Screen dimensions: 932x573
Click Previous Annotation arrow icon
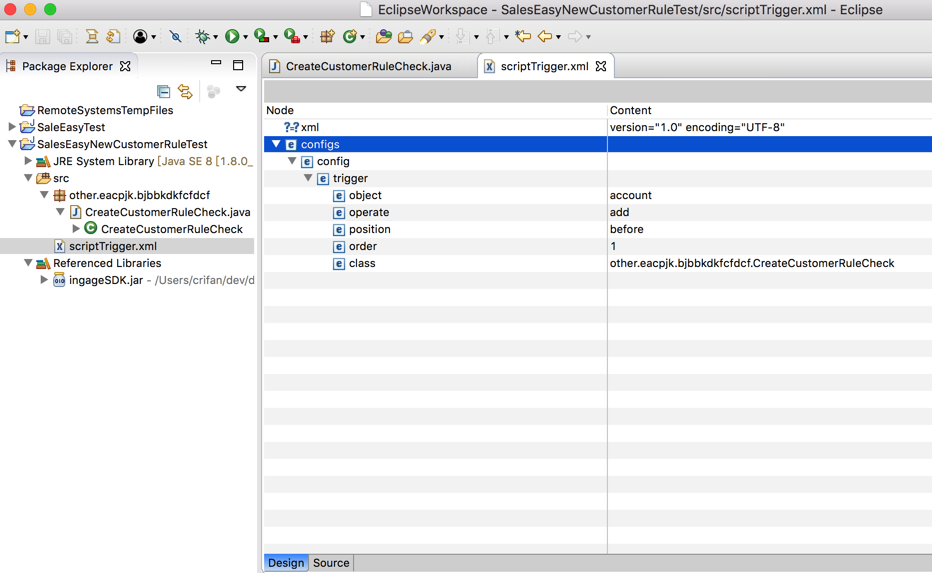click(x=490, y=37)
